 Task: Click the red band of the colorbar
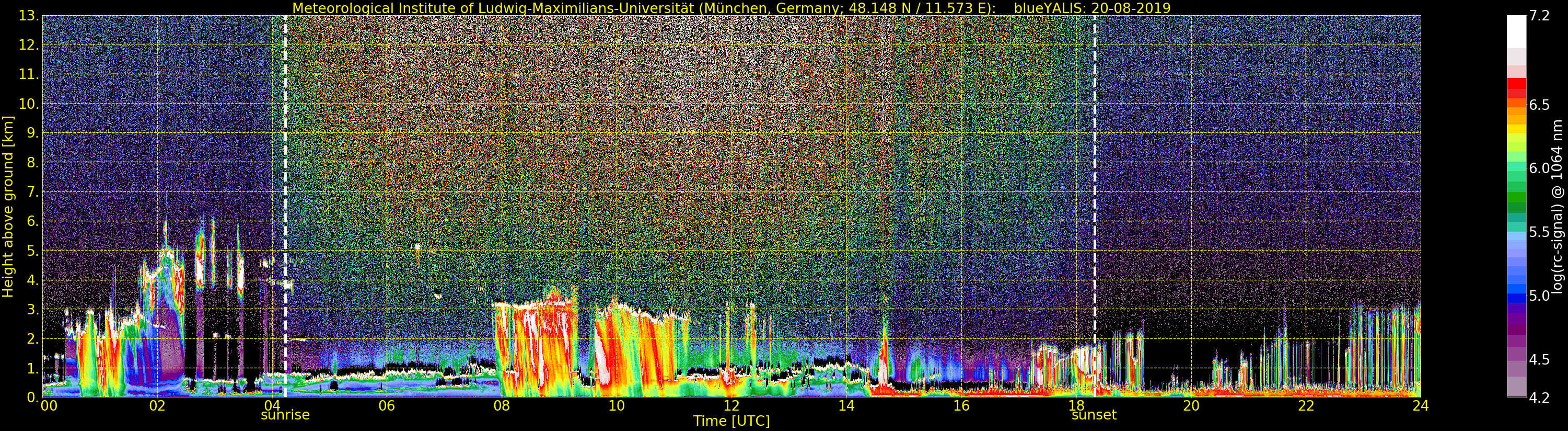tap(1516, 85)
